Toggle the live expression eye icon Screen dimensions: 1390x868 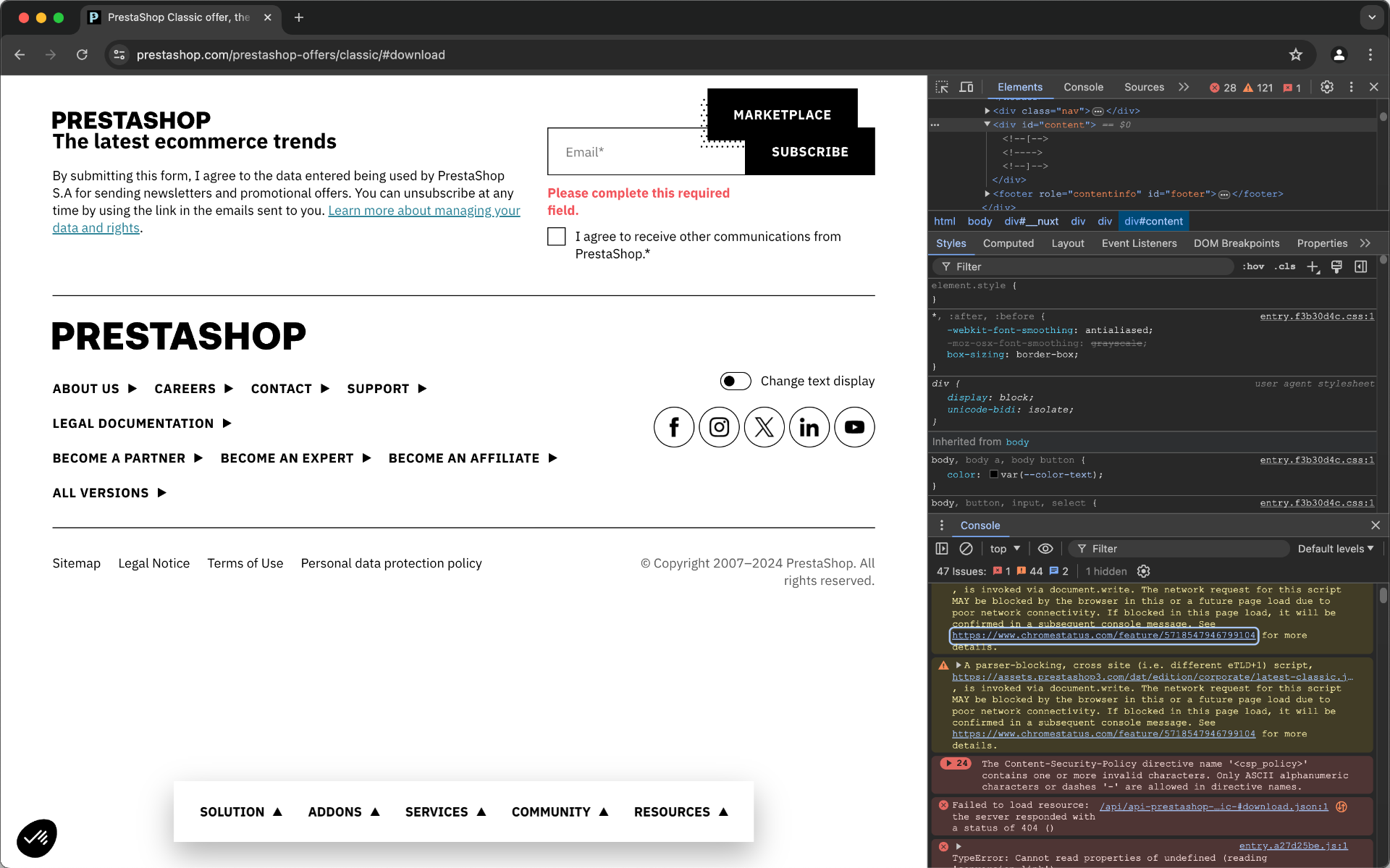click(1045, 549)
